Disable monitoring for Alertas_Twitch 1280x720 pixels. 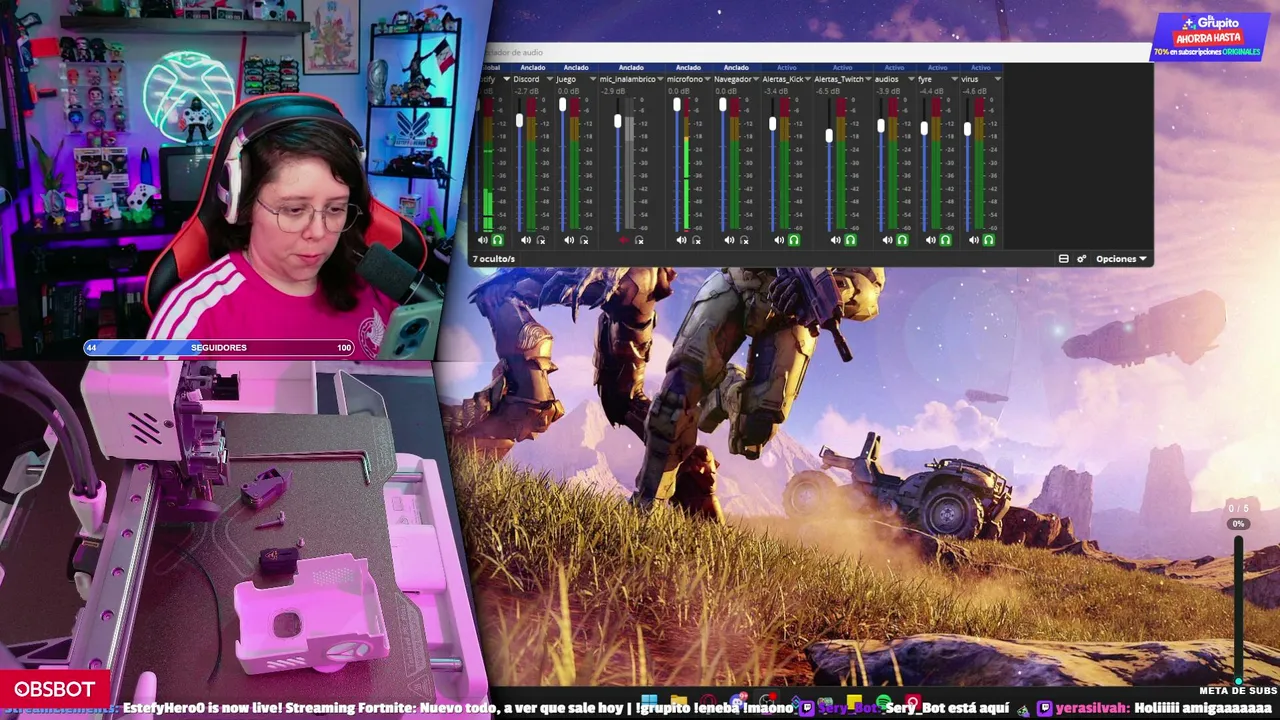[850, 240]
